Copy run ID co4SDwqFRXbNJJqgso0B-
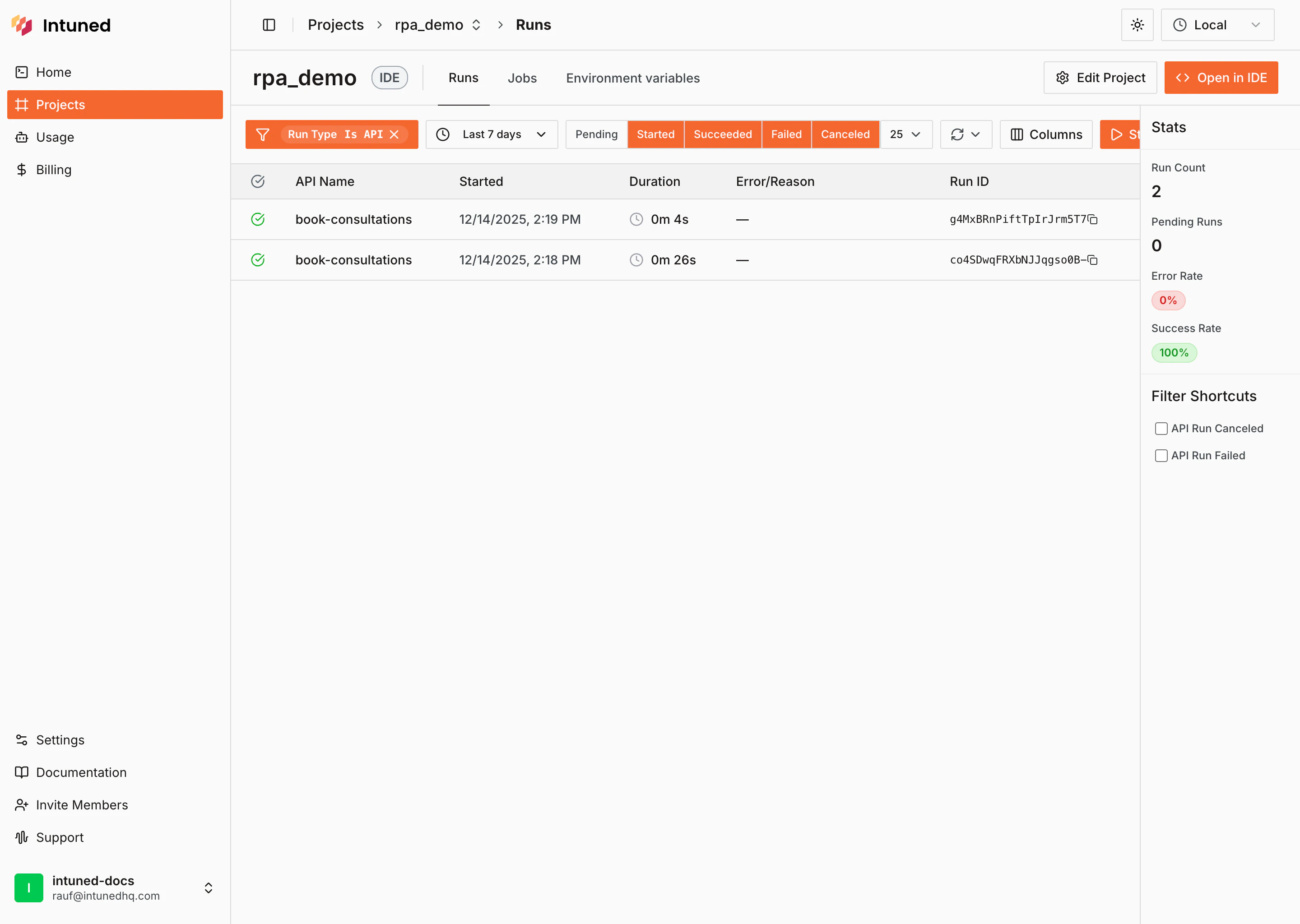This screenshot has width=1300, height=924. 1093,260
